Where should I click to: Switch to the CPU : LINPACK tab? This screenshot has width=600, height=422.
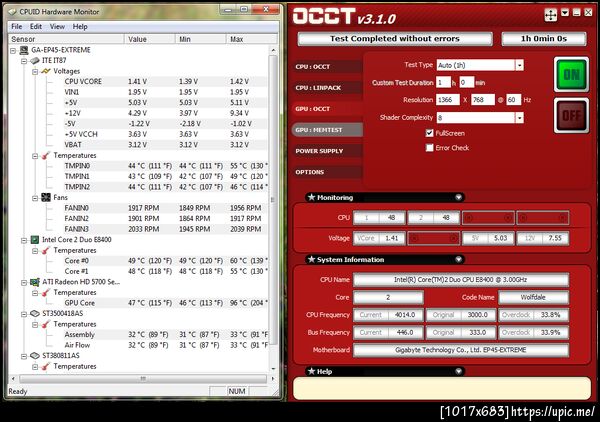pyautogui.click(x=328, y=88)
